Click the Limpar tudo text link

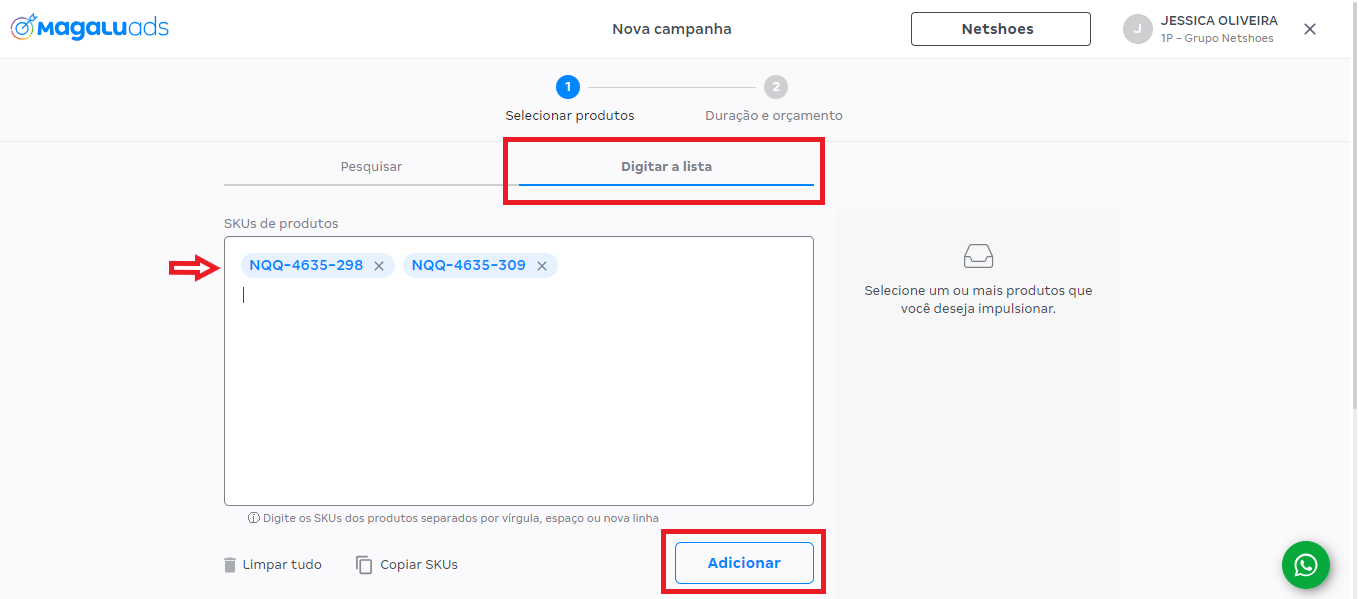282,565
